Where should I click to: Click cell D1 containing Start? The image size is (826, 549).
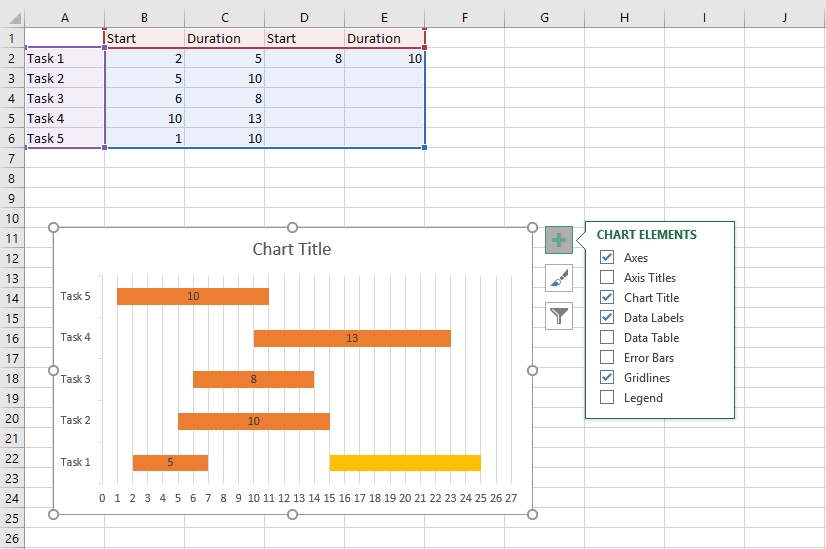click(x=304, y=38)
